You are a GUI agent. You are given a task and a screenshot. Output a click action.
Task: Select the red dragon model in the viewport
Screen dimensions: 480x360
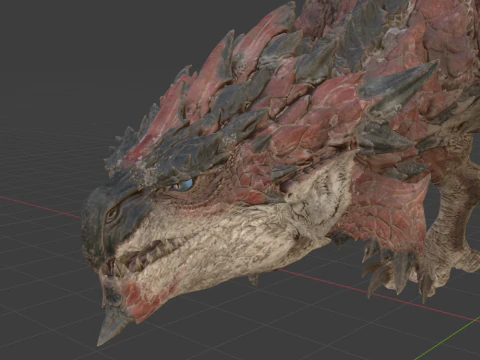(x=280, y=173)
